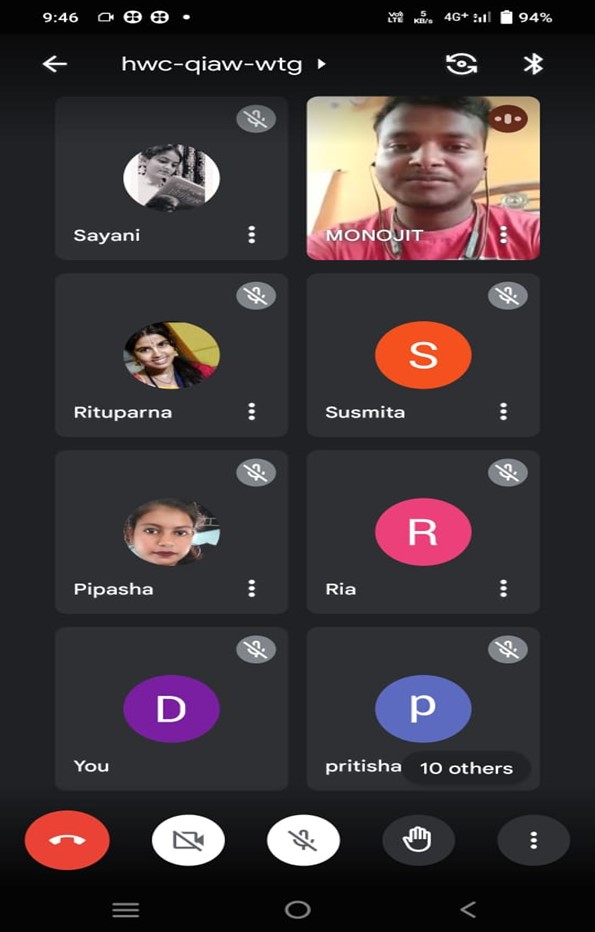Viewport: 595px width, 932px height.
Task: Open Bluetooth audio output options
Action: [x=533, y=64]
